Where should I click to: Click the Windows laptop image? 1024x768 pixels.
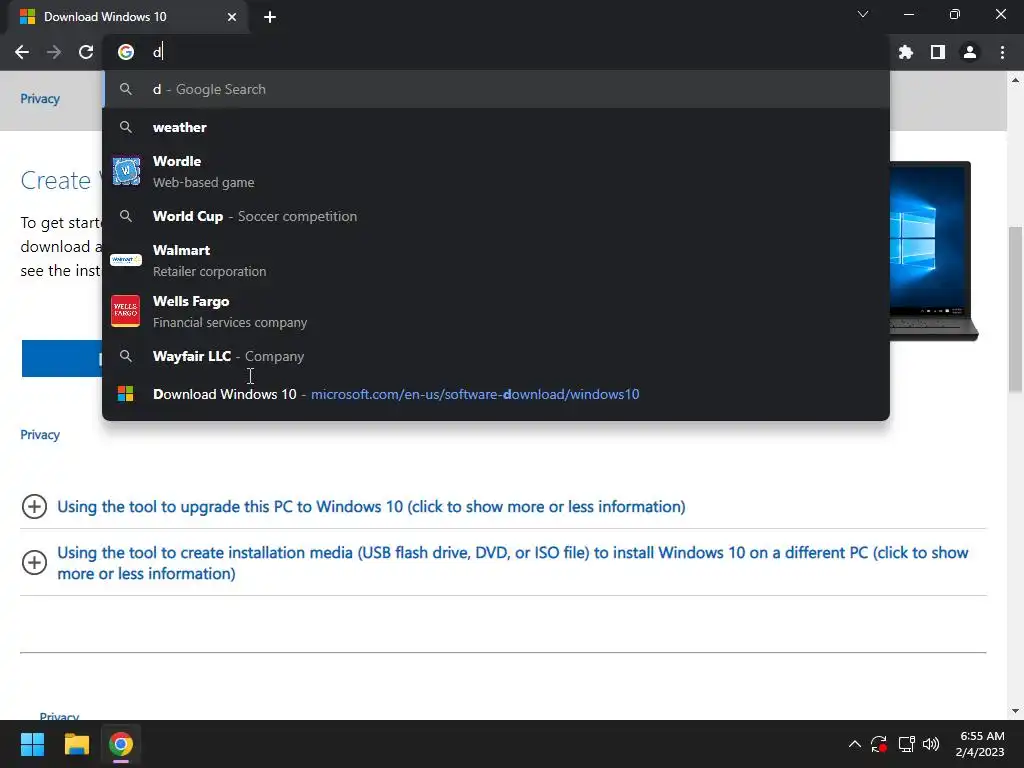[x=934, y=251]
